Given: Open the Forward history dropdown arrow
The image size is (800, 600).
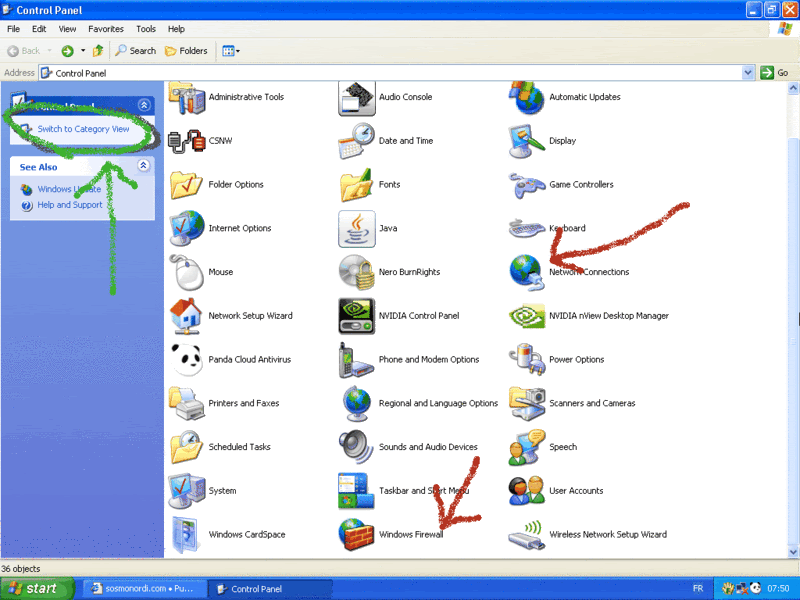Looking at the screenshot, I should pyautogui.click(x=83, y=51).
